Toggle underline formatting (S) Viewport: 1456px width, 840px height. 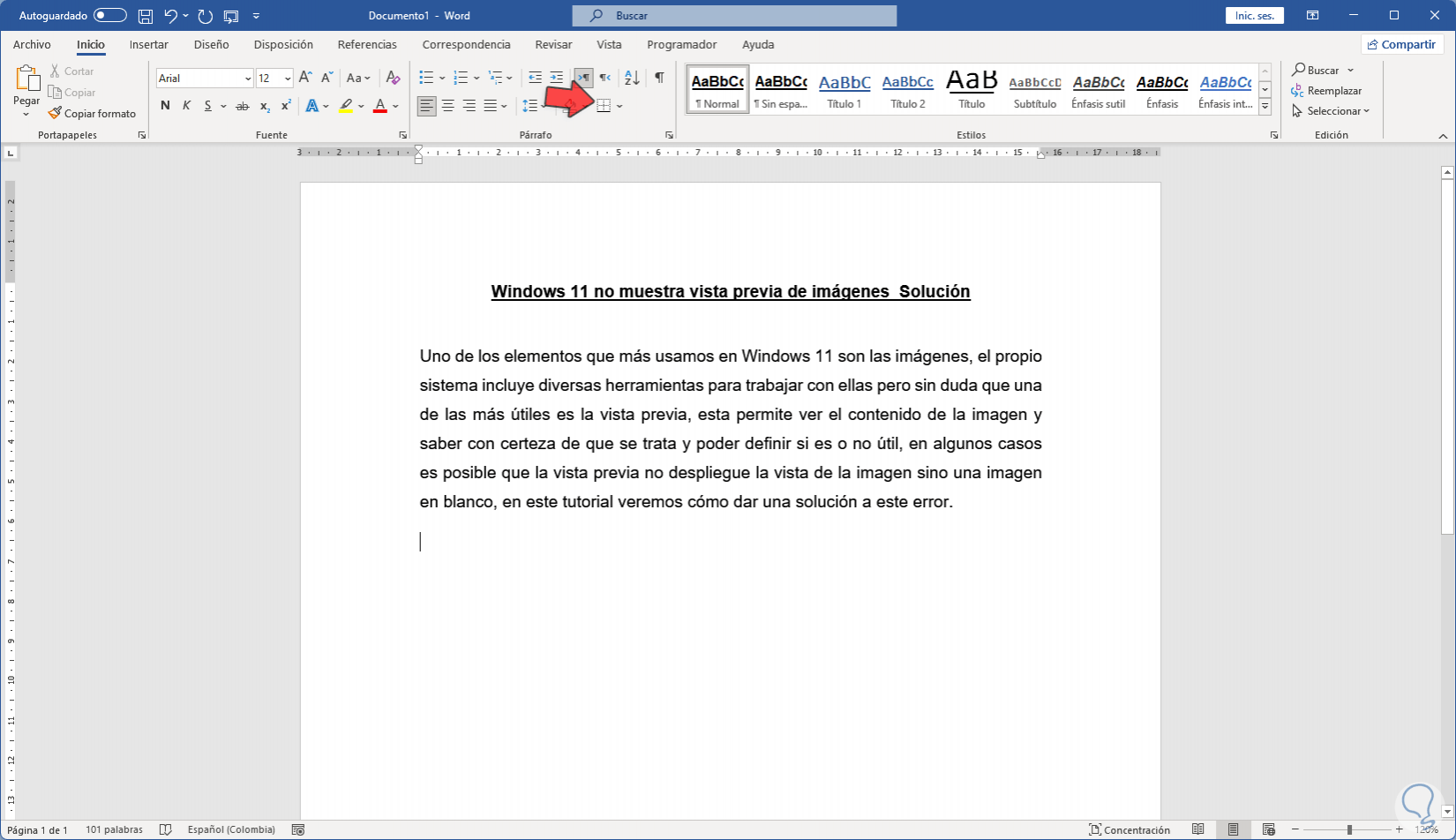(x=208, y=106)
